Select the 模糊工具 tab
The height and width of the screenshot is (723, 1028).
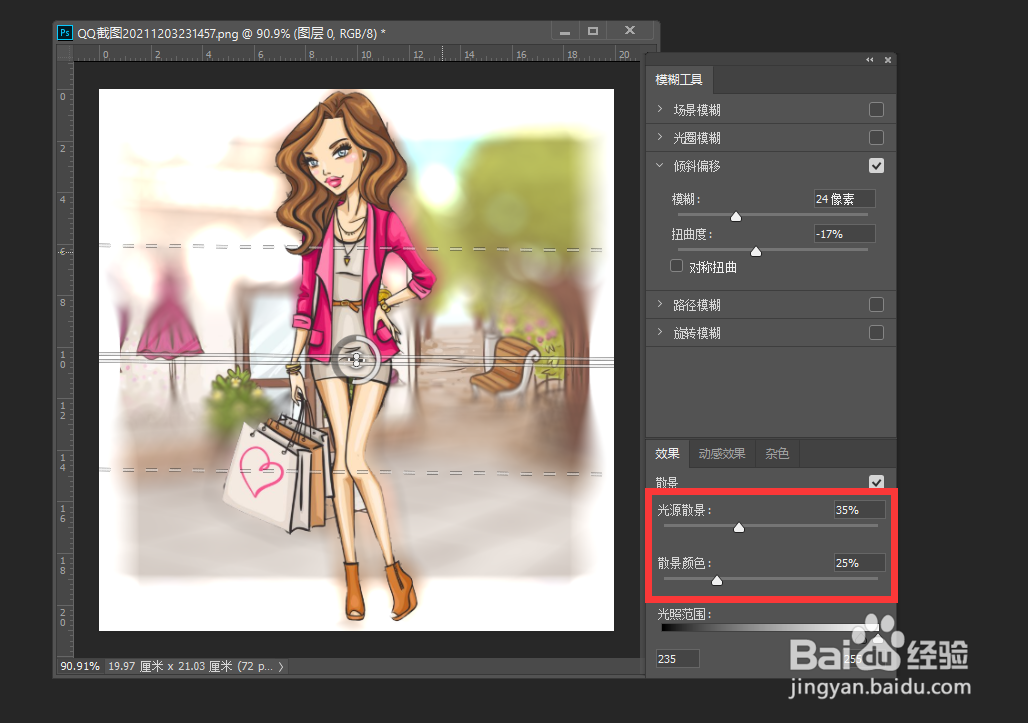679,80
